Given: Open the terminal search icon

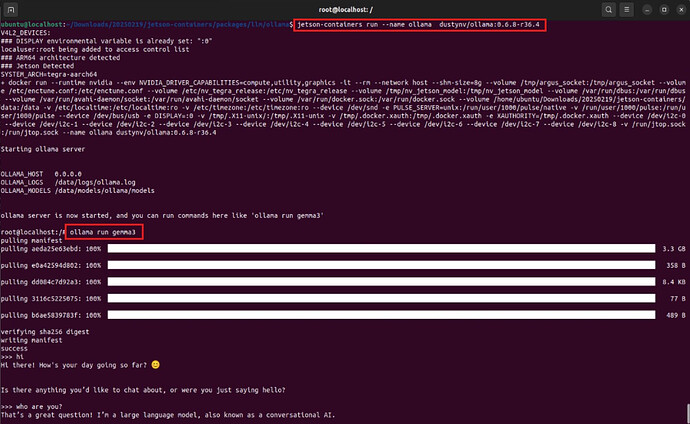Looking at the screenshot, I should 609,9.
